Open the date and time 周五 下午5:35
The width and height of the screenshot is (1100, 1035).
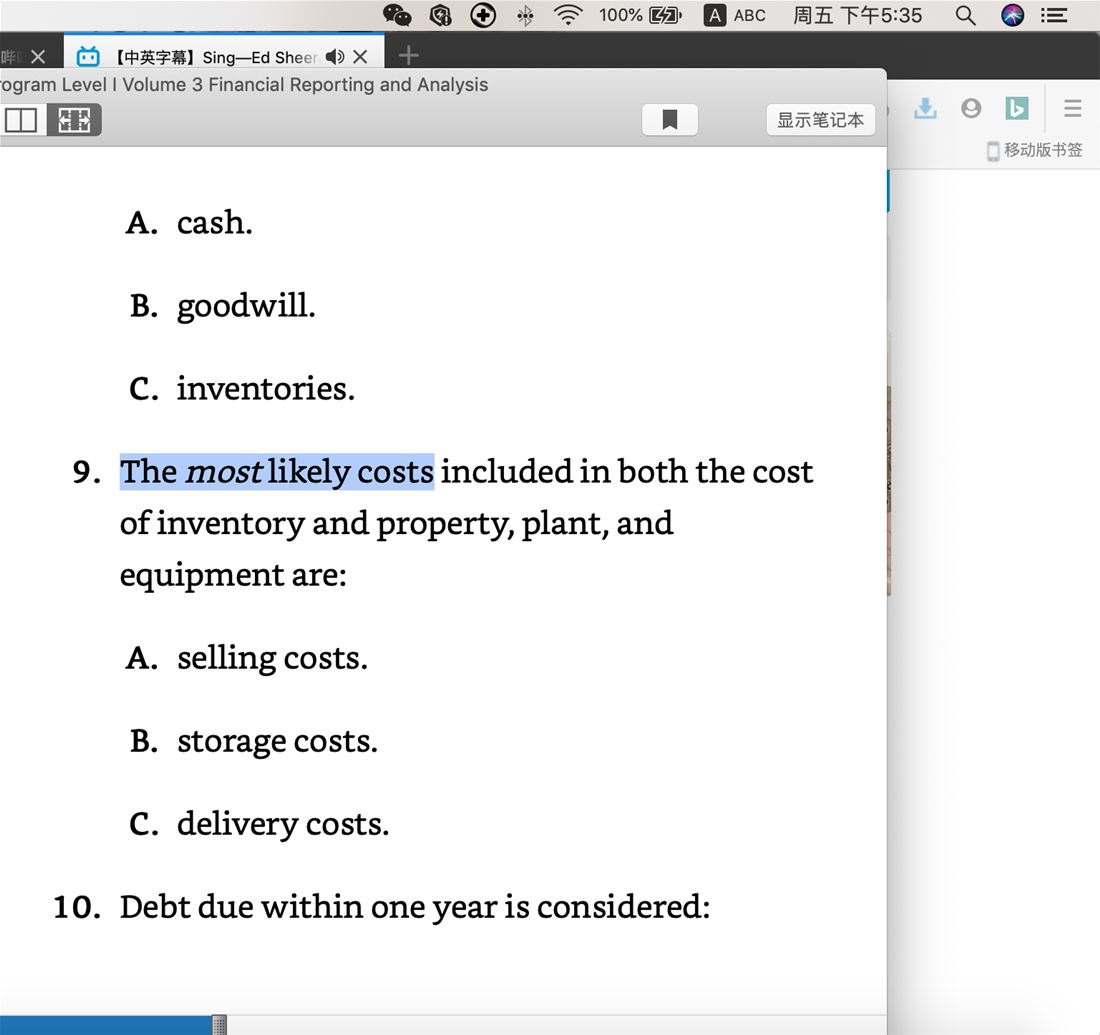coord(857,15)
